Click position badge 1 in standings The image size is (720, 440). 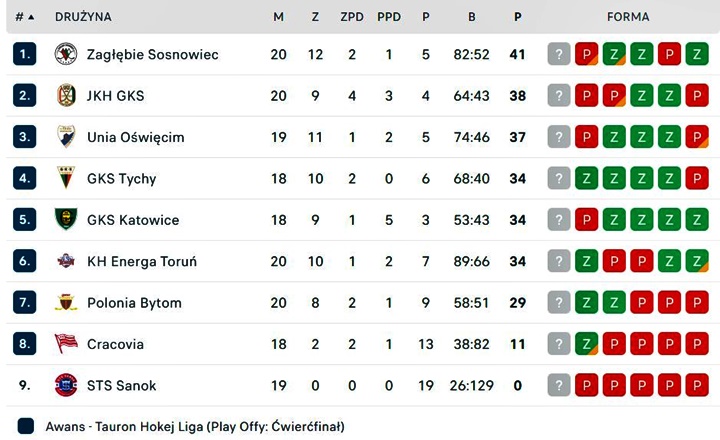point(25,54)
